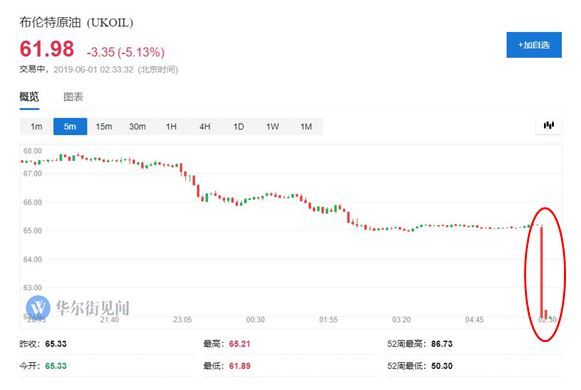The height and width of the screenshot is (390, 581).
Task: Click the tall red plunge candle
Action: [x=541, y=272]
